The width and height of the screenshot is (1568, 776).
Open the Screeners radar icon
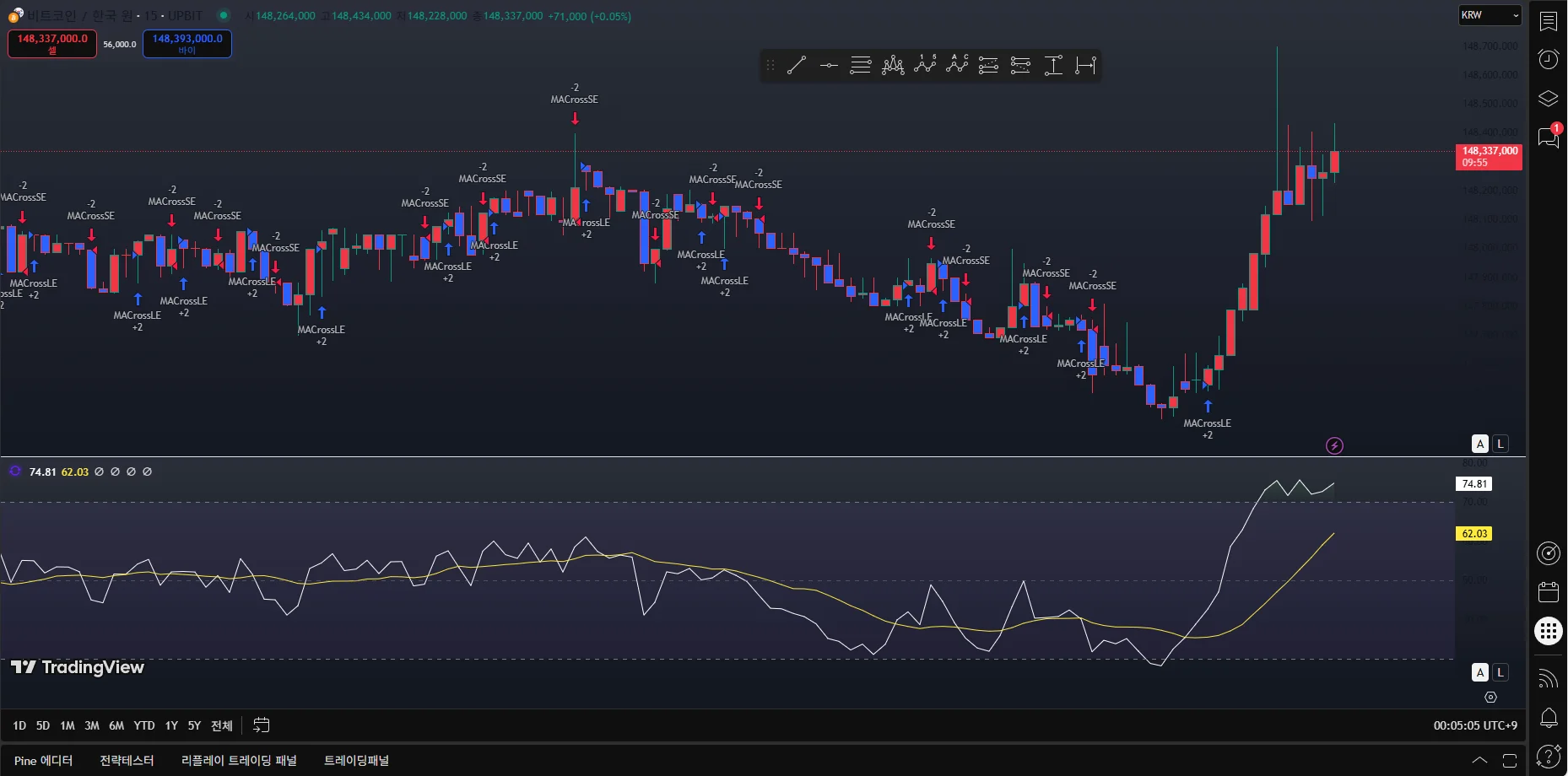(1549, 552)
